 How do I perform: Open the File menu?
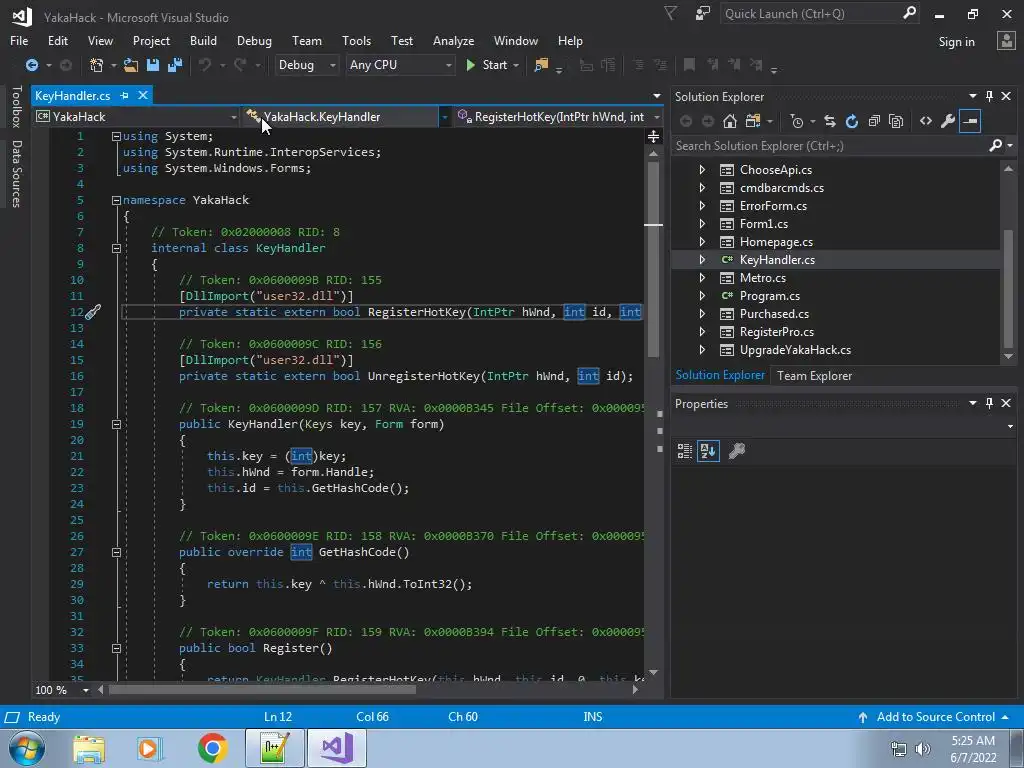[19, 40]
